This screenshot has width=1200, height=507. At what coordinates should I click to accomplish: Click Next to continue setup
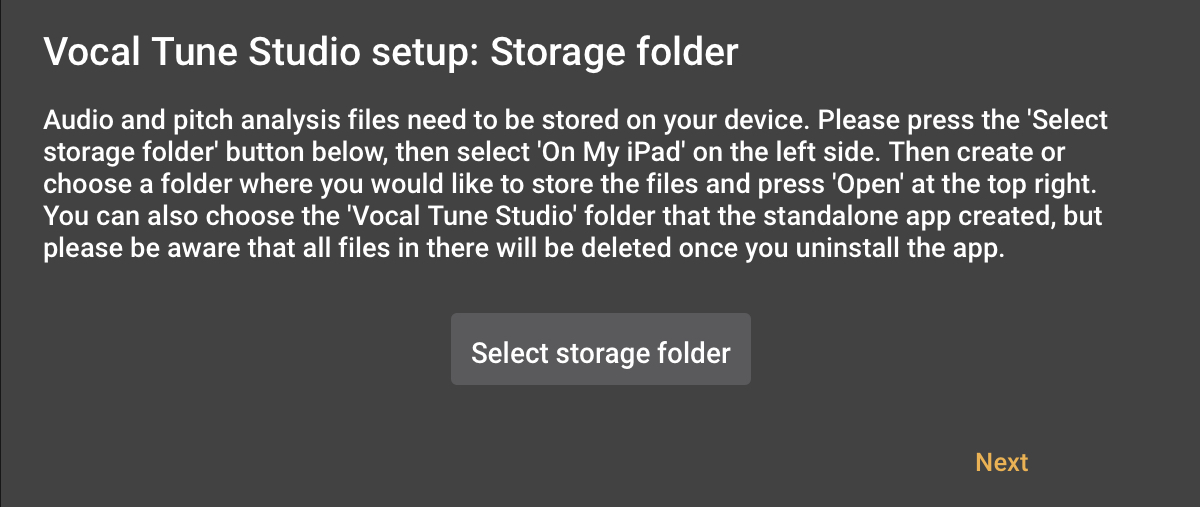[1001, 462]
